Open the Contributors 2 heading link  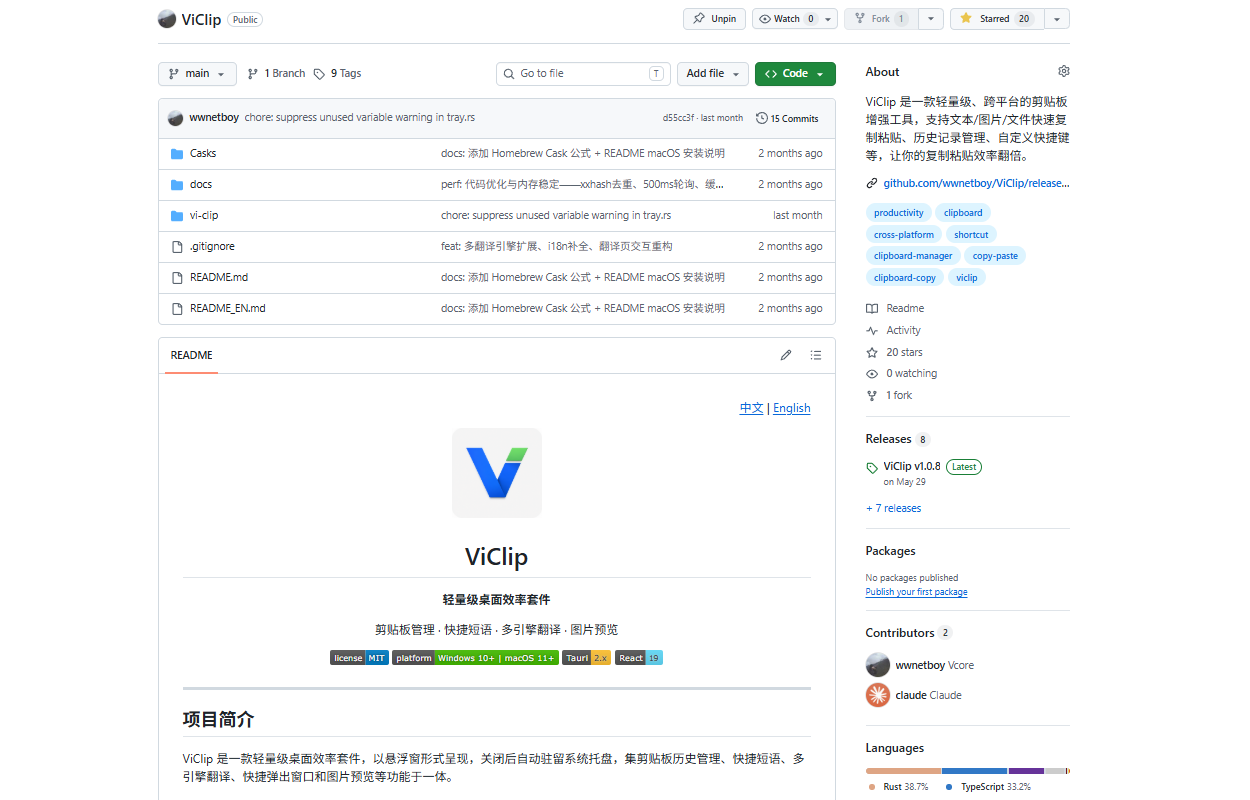pos(909,633)
